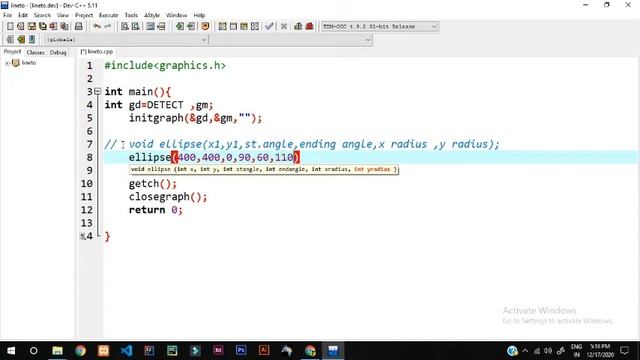Click the Open file toolbar icon

tap(20, 27)
